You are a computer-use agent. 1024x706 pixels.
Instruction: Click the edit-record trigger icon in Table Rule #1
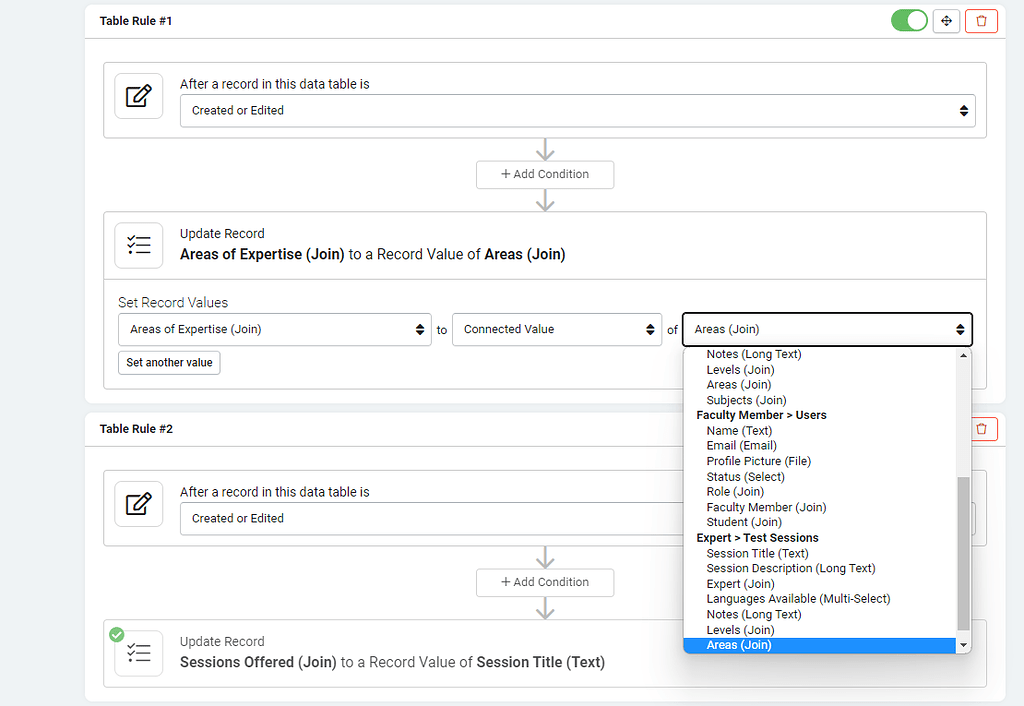click(138, 95)
